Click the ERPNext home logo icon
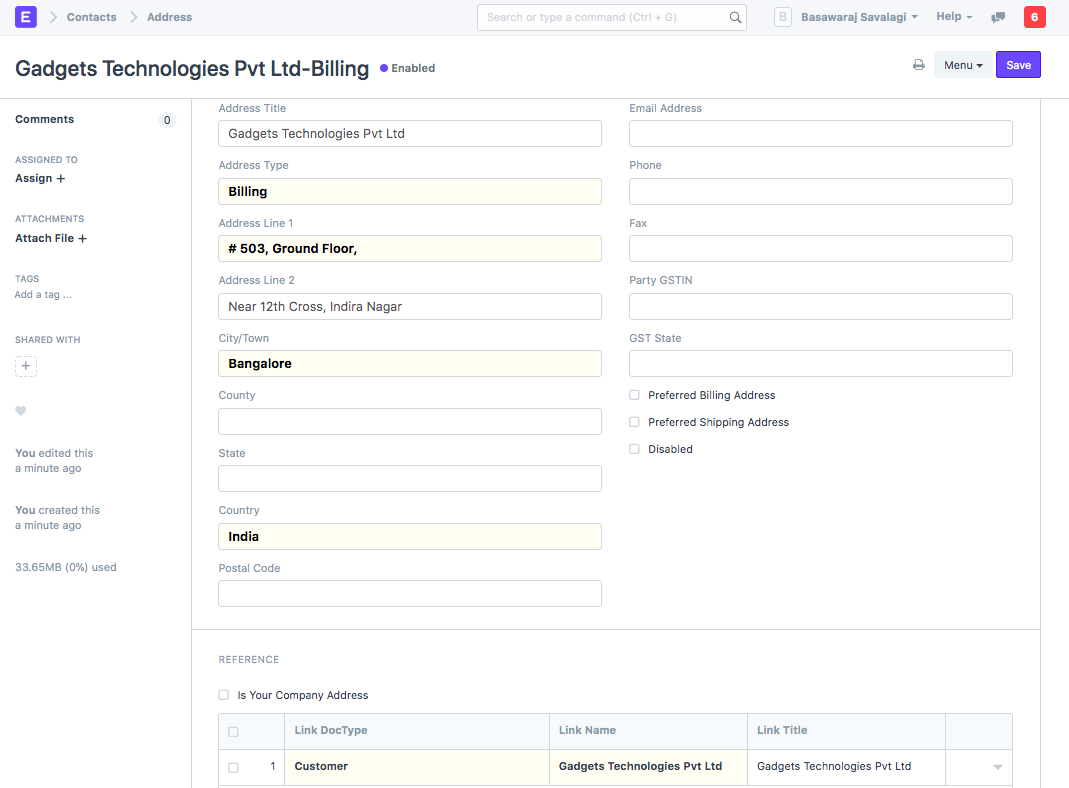Viewport: 1069px width, 788px height. click(26, 17)
